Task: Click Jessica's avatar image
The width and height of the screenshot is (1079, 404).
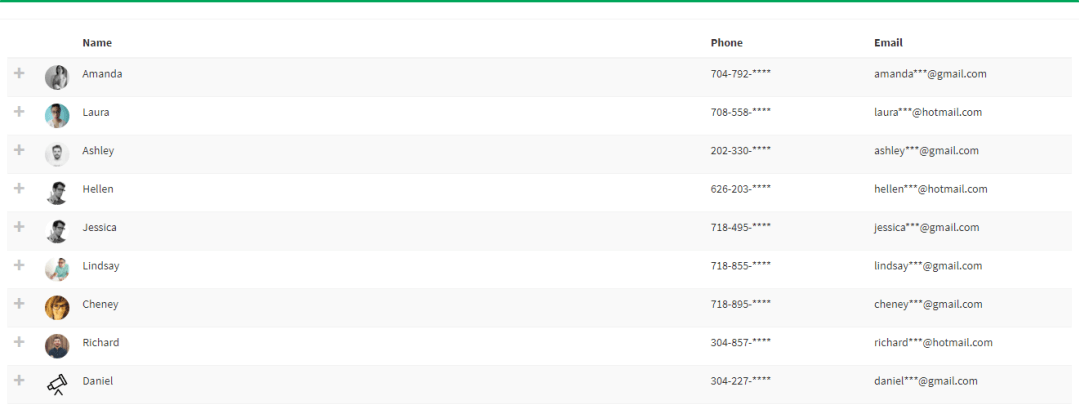Action: (57, 231)
